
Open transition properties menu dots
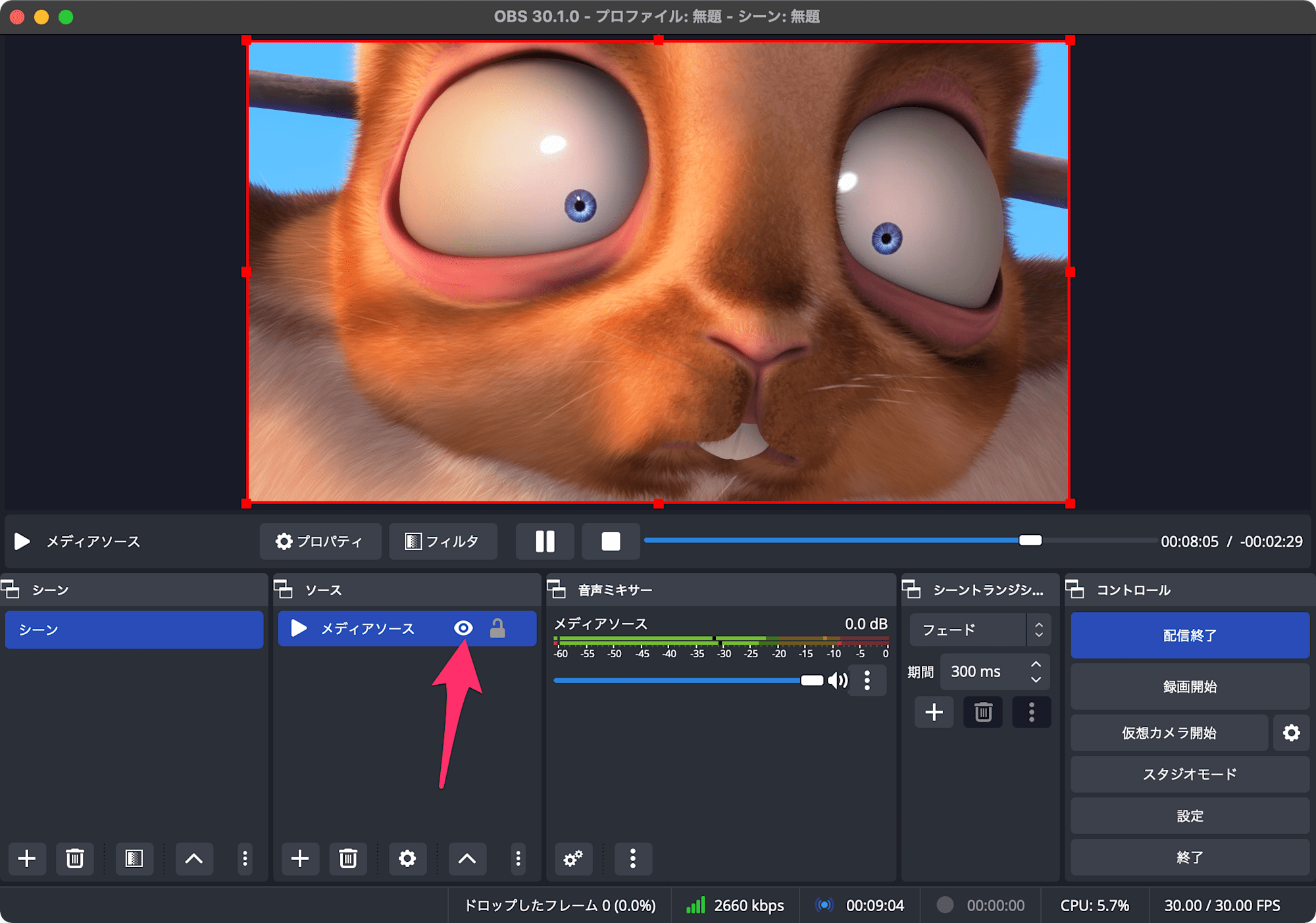click(1031, 712)
